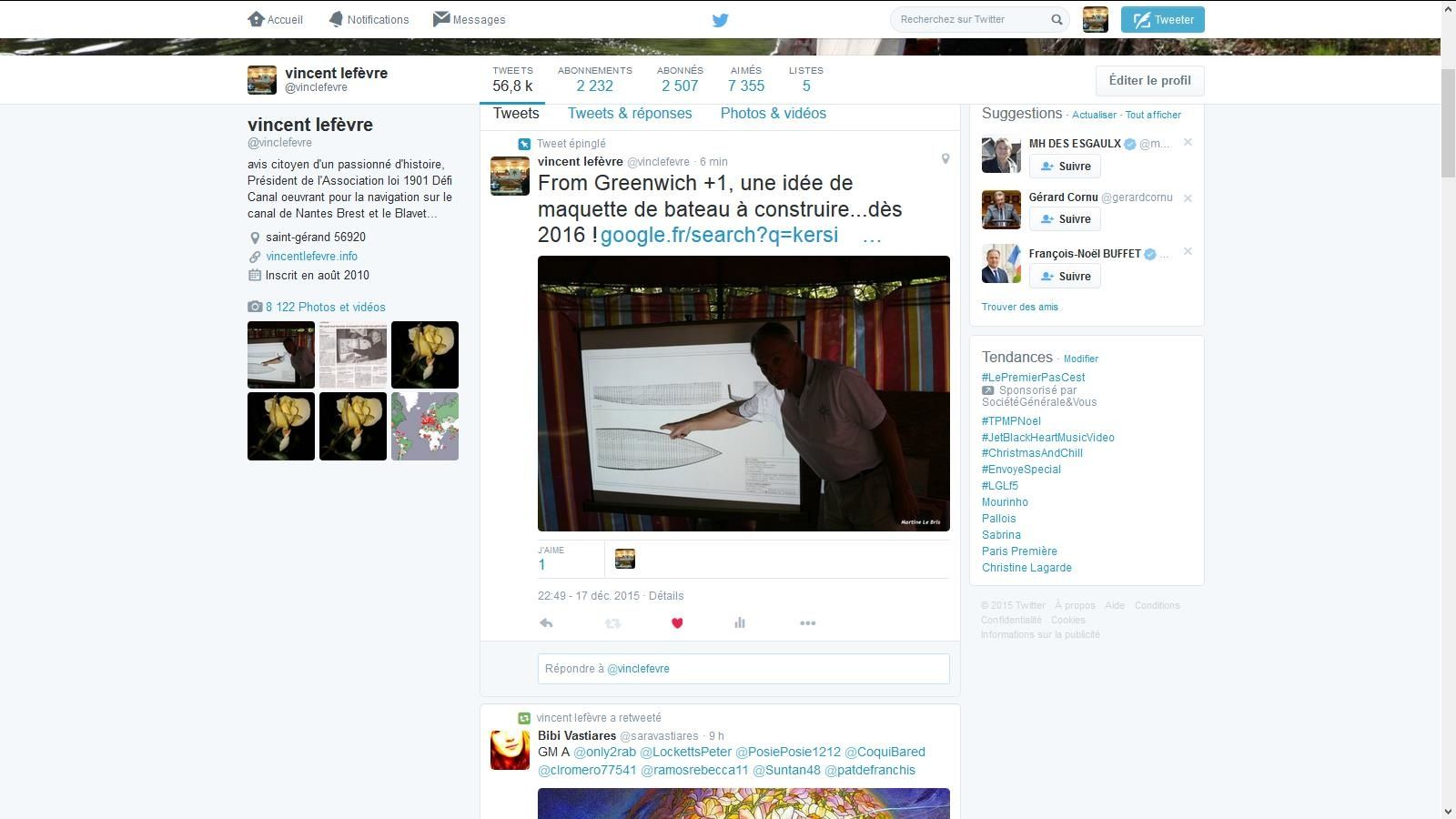Click Bibi Vastiares profile avatar
Viewport: 1456px width, 819px height.
510,750
